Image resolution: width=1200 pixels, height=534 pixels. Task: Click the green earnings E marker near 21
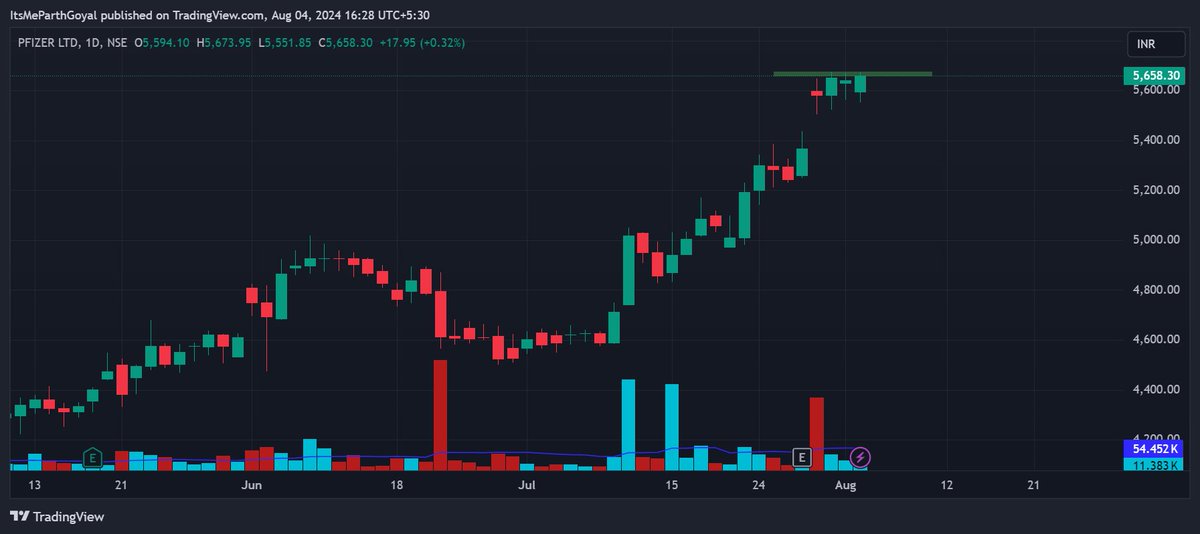[92, 458]
